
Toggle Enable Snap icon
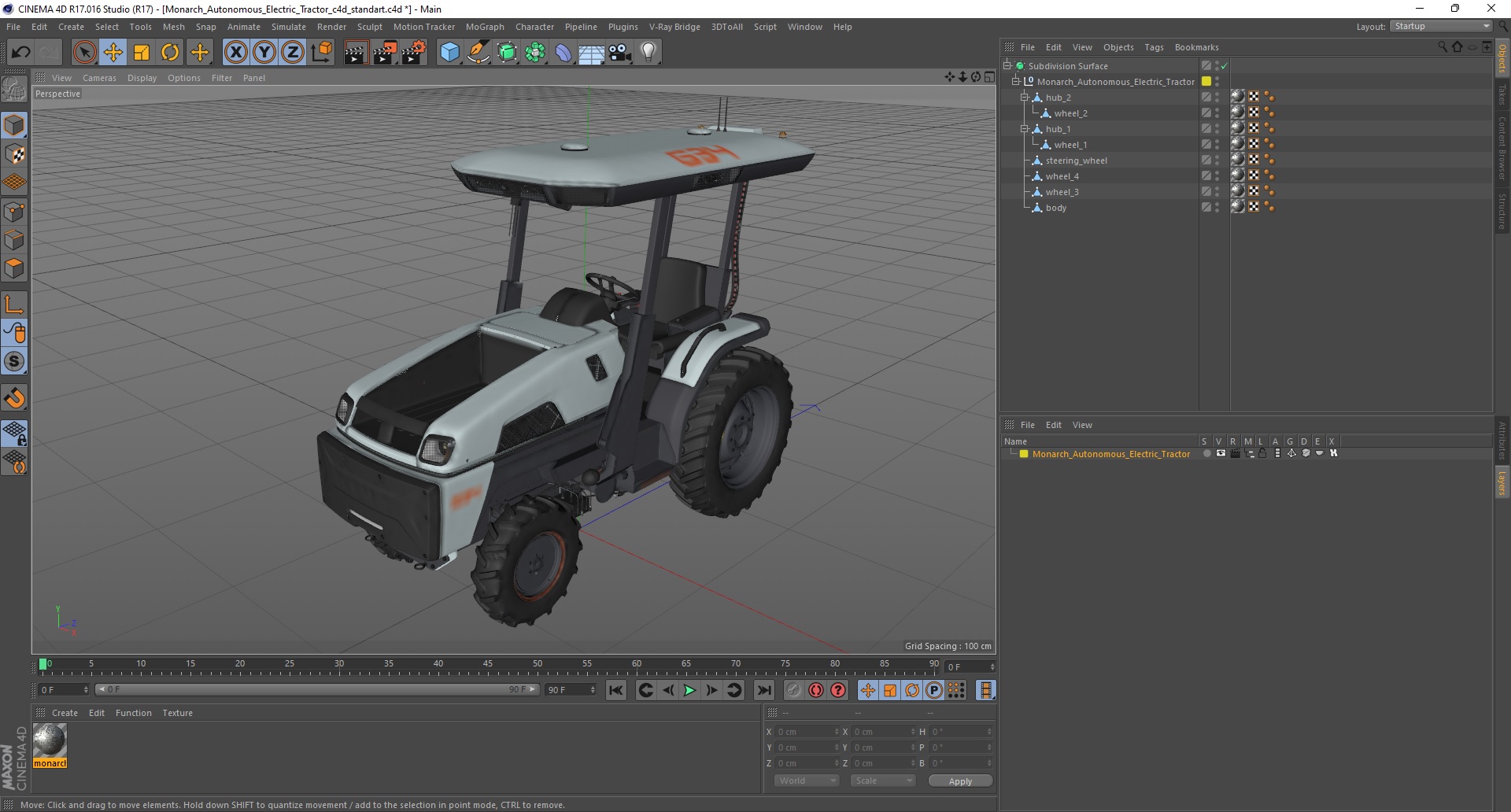(14, 398)
